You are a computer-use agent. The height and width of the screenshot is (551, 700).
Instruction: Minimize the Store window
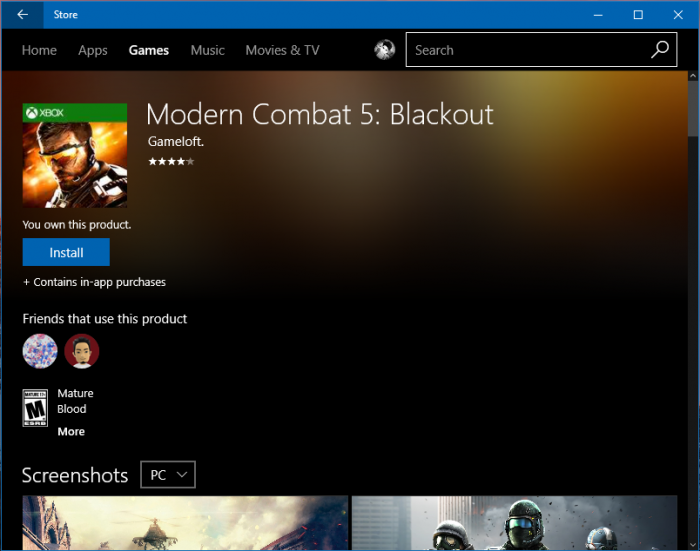tap(598, 15)
